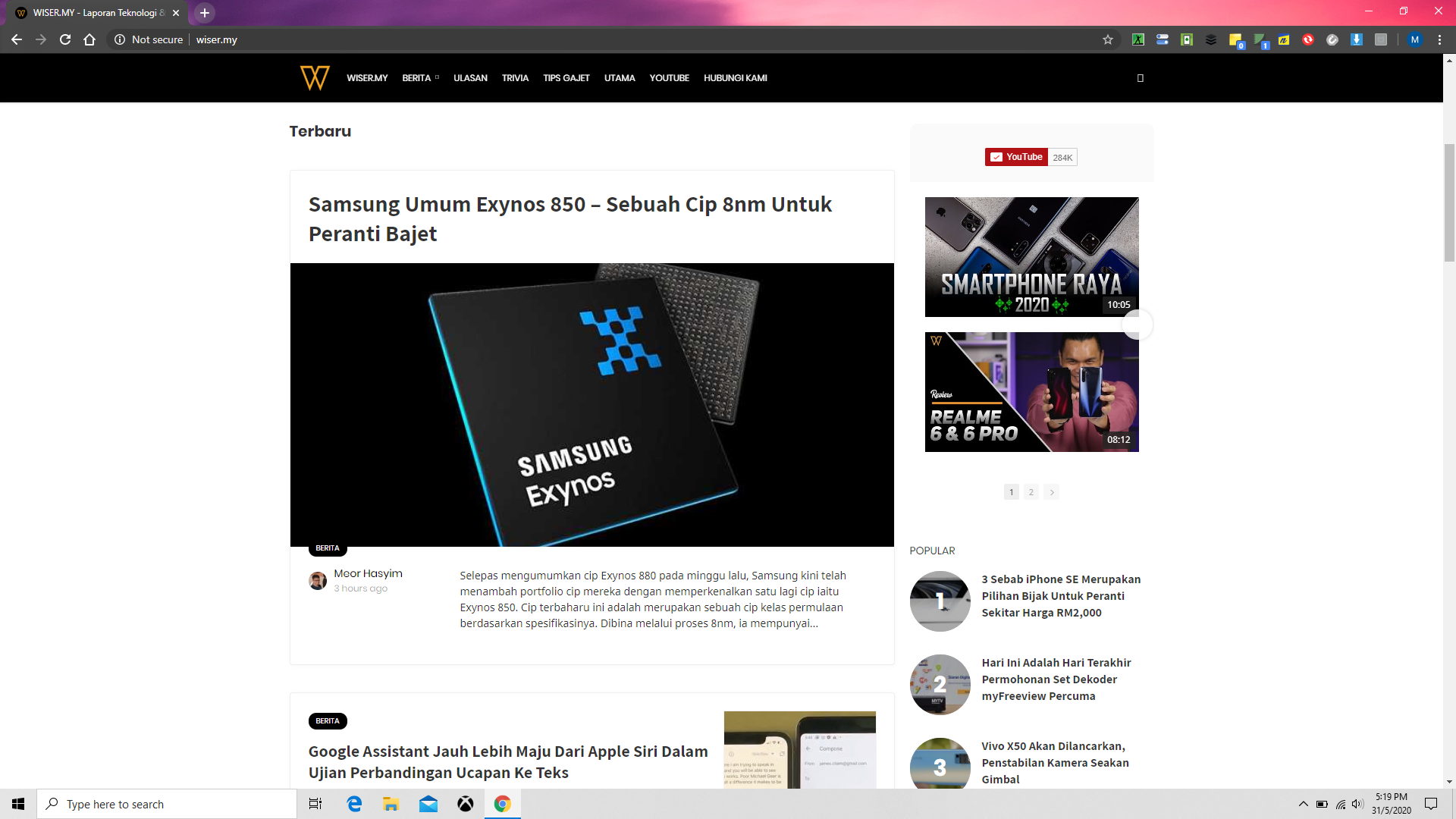1456x819 pixels.
Task: Open the website search icon in navbar
Action: [1140, 78]
